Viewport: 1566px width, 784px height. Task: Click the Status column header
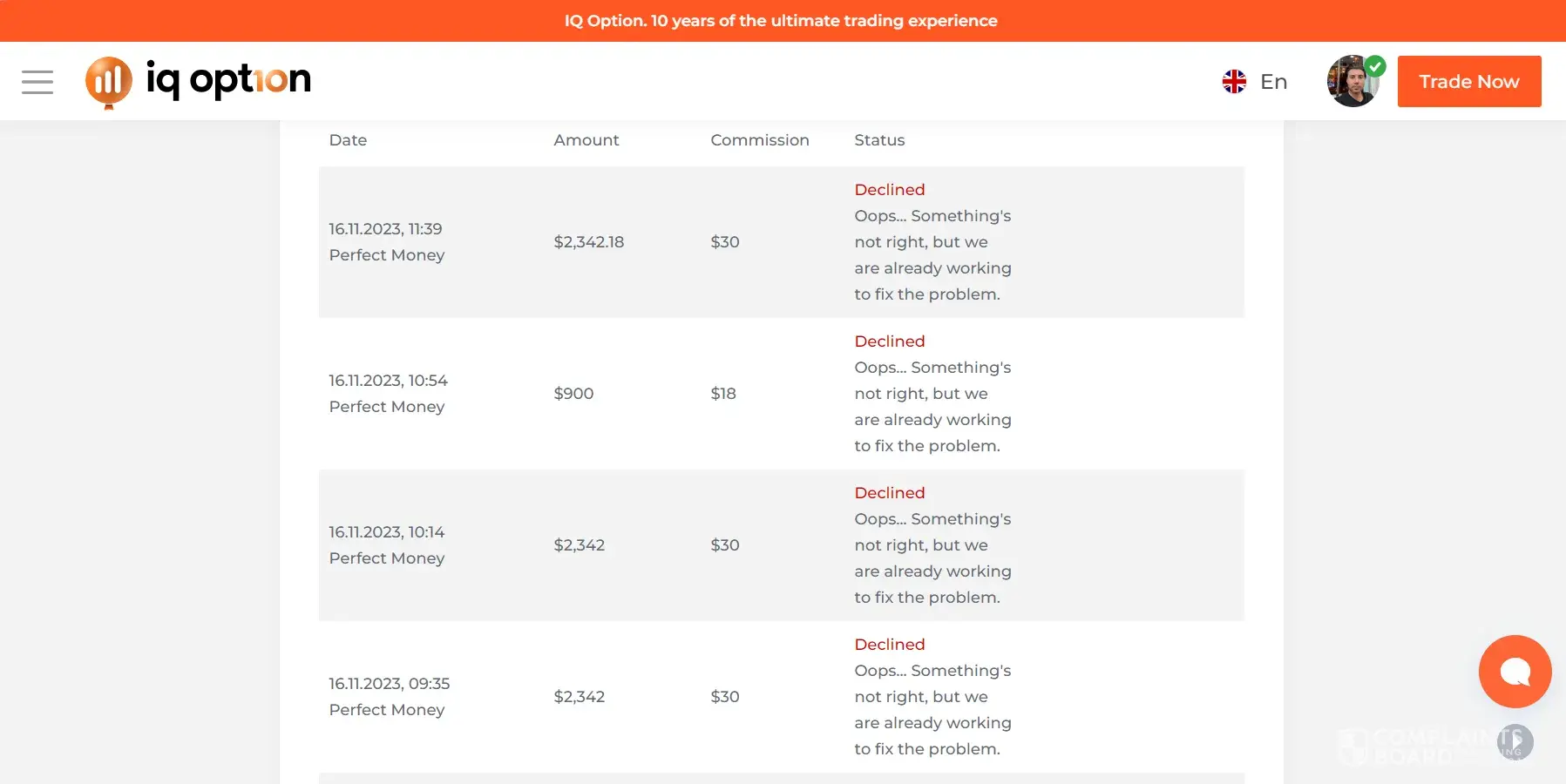point(879,140)
